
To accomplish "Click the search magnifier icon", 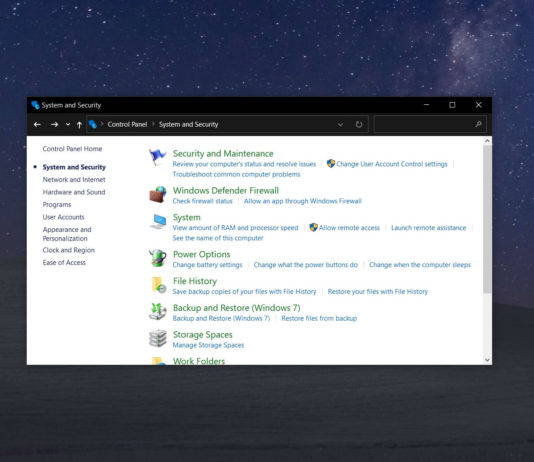I will click(478, 124).
